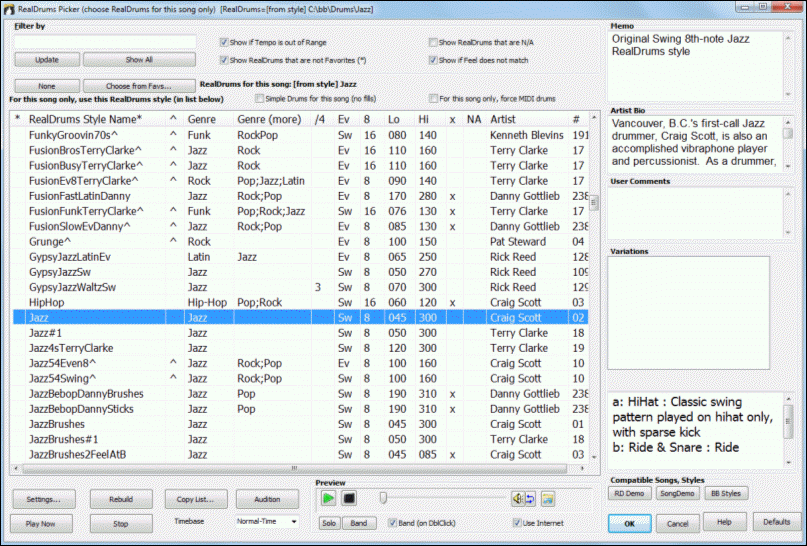807x546 pixels.
Task: Select the JazzBrushes#1 row
Action: pyautogui.click(x=300, y=439)
